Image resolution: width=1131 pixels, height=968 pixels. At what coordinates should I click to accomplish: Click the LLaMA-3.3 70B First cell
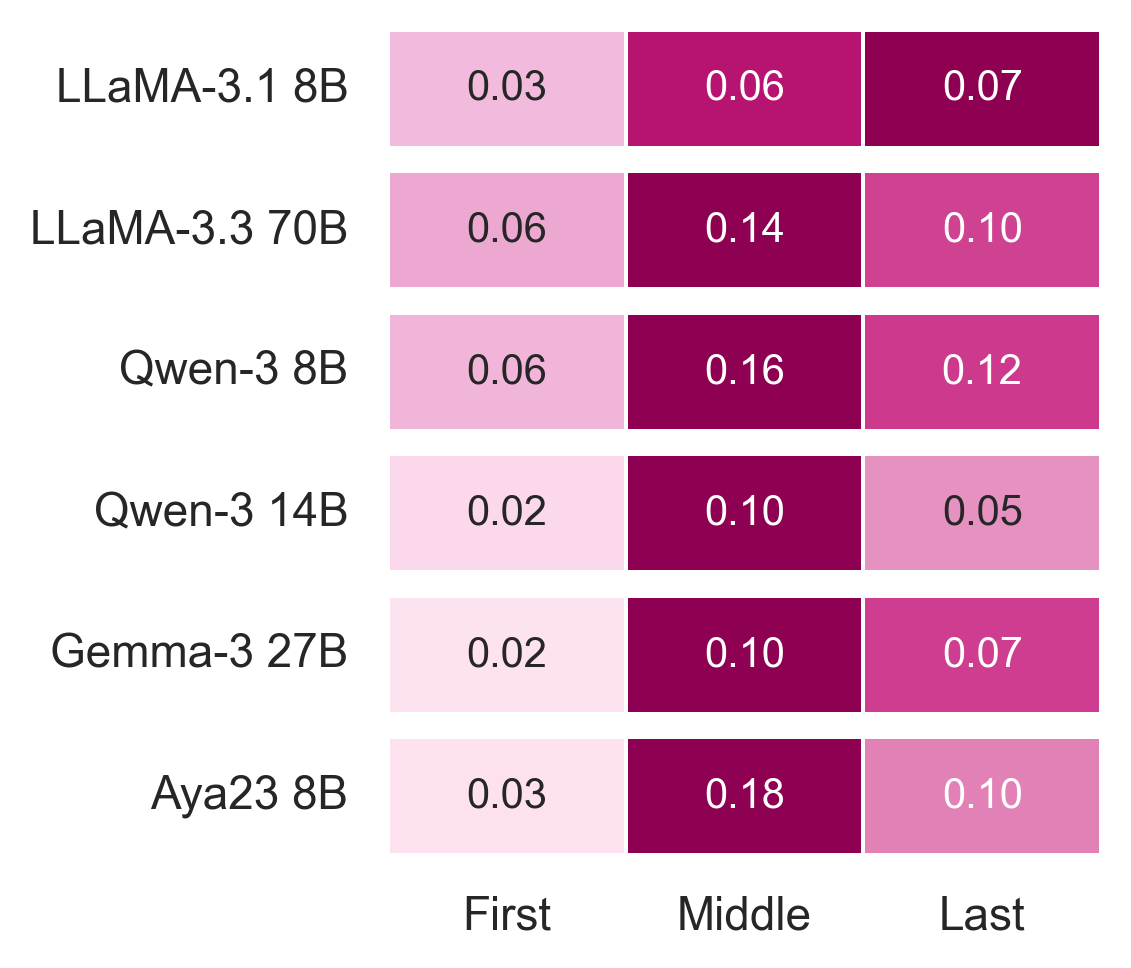[507, 229]
